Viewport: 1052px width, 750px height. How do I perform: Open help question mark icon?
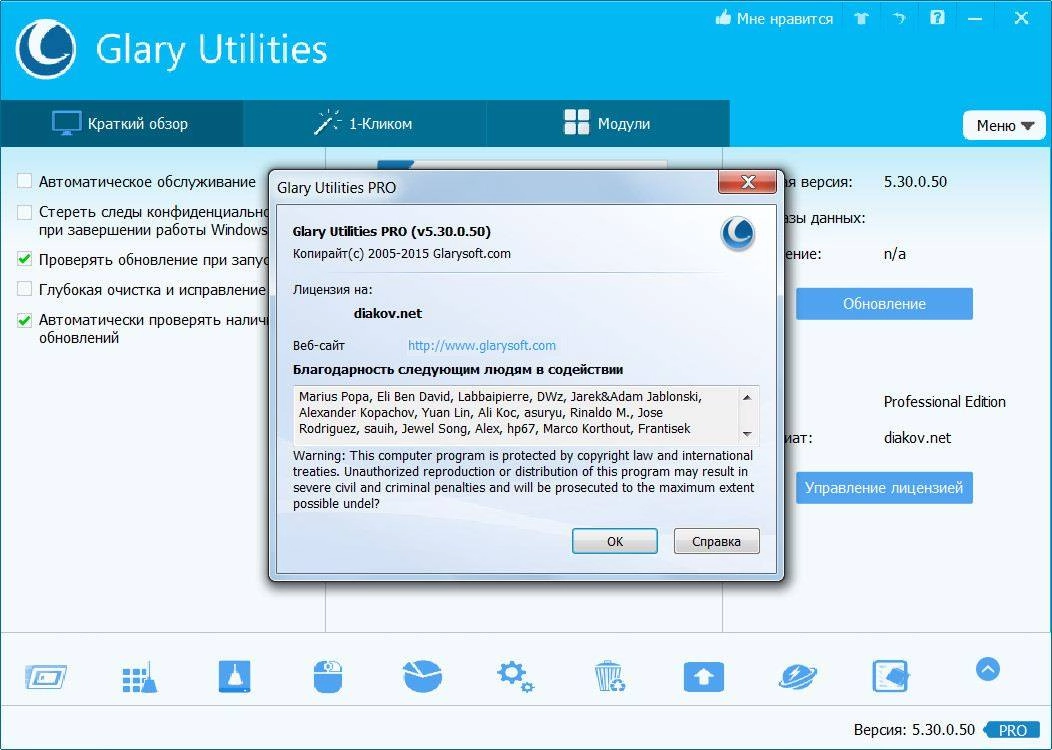937,17
